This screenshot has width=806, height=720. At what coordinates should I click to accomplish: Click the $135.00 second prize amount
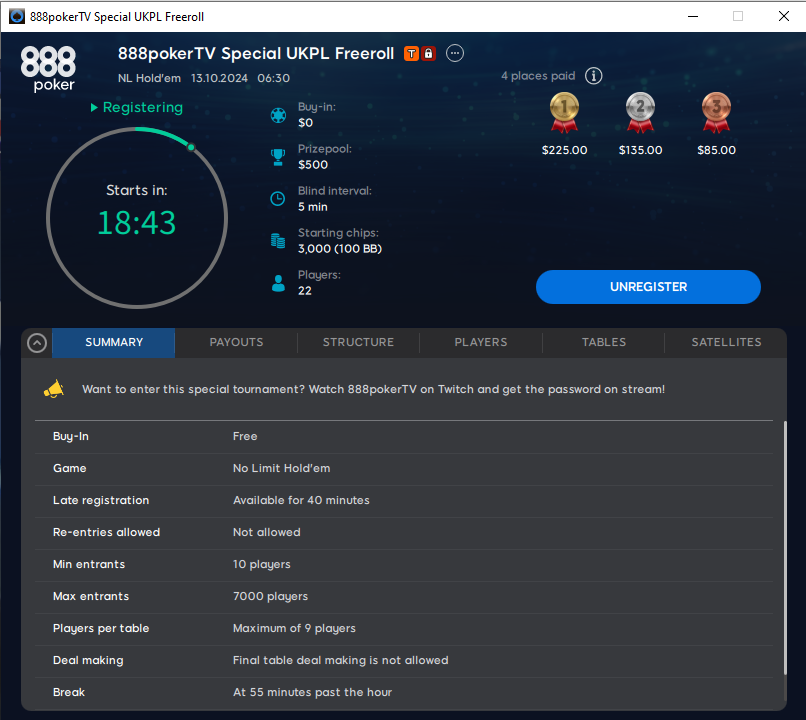[x=640, y=150]
